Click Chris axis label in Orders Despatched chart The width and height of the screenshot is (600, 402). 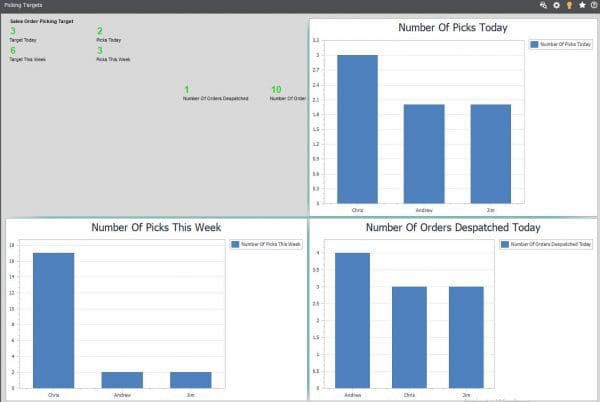tap(409, 395)
